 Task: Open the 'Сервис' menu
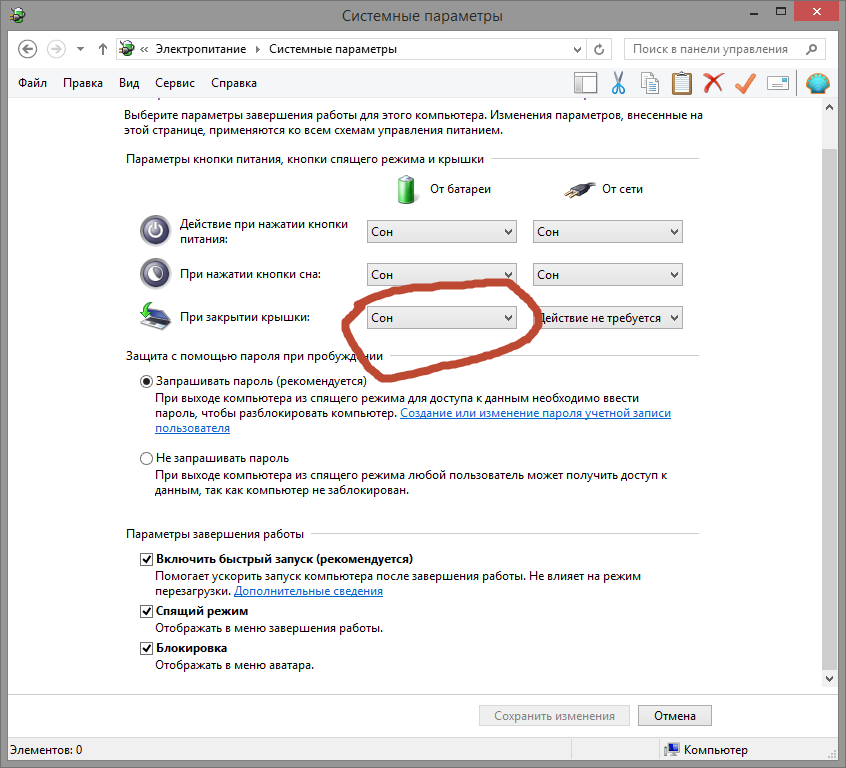(175, 83)
